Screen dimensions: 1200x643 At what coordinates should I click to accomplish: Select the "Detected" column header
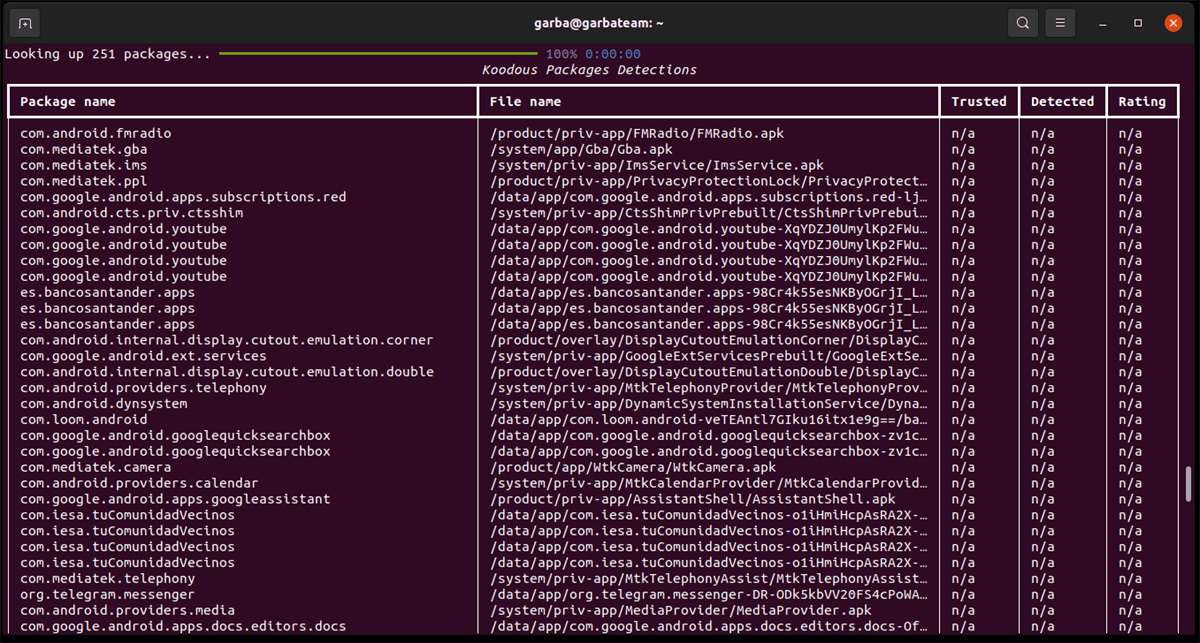[x=1062, y=101]
